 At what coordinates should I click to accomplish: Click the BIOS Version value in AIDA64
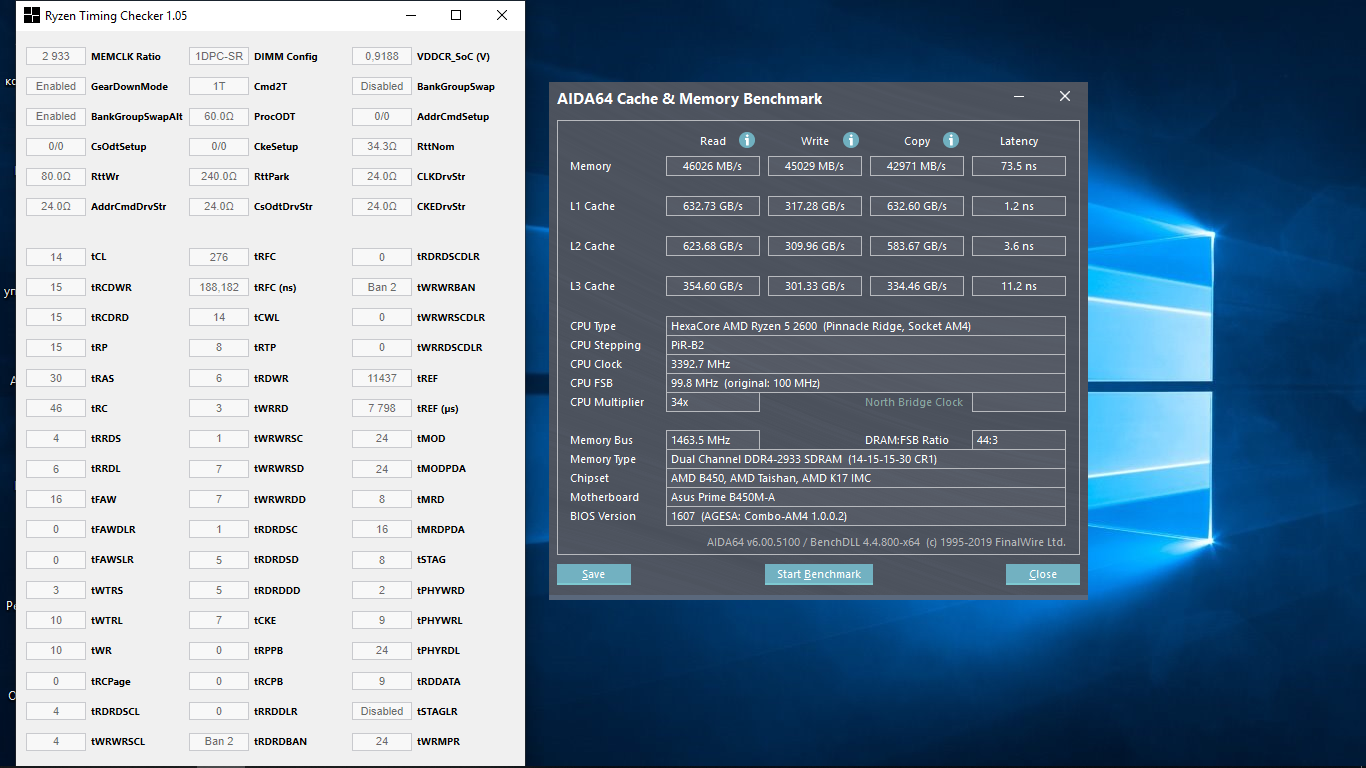click(866, 516)
